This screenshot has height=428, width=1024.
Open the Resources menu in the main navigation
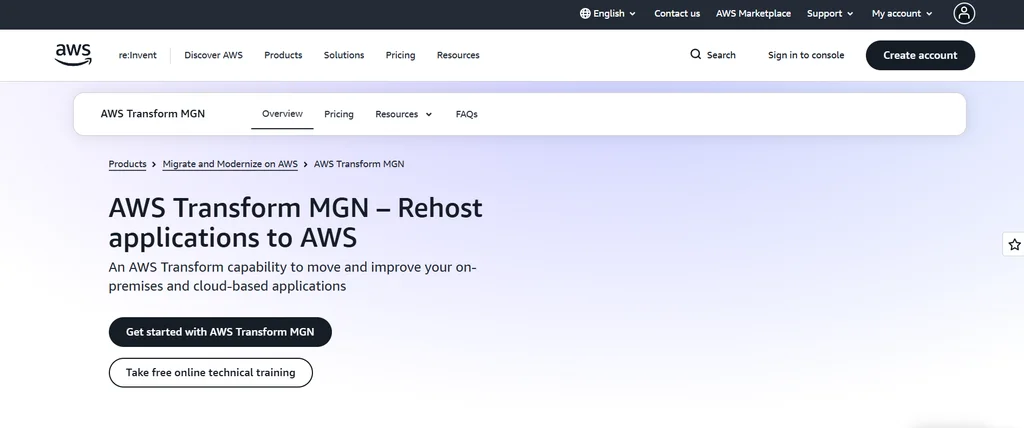pos(458,56)
